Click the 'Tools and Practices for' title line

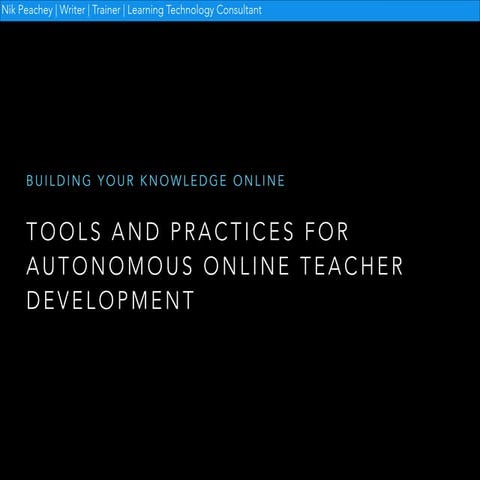[187, 231]
